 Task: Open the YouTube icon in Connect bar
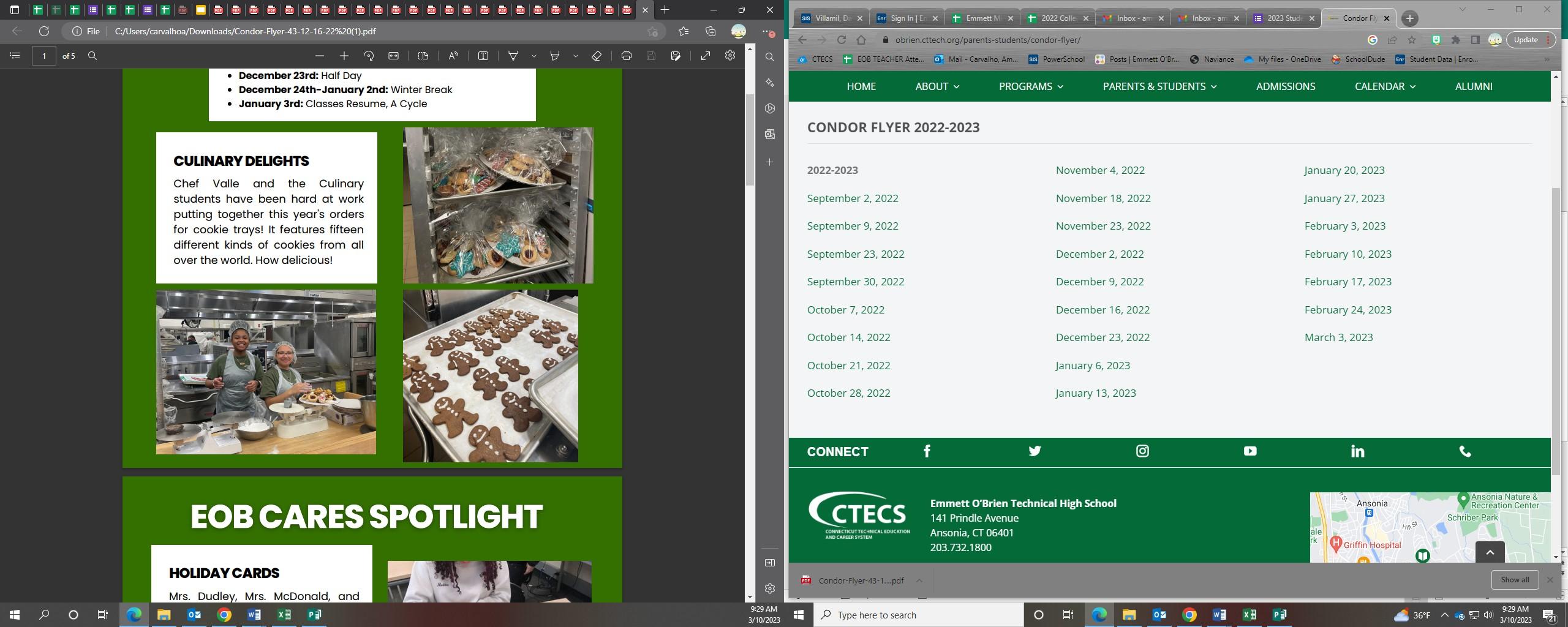point(1250,451)
